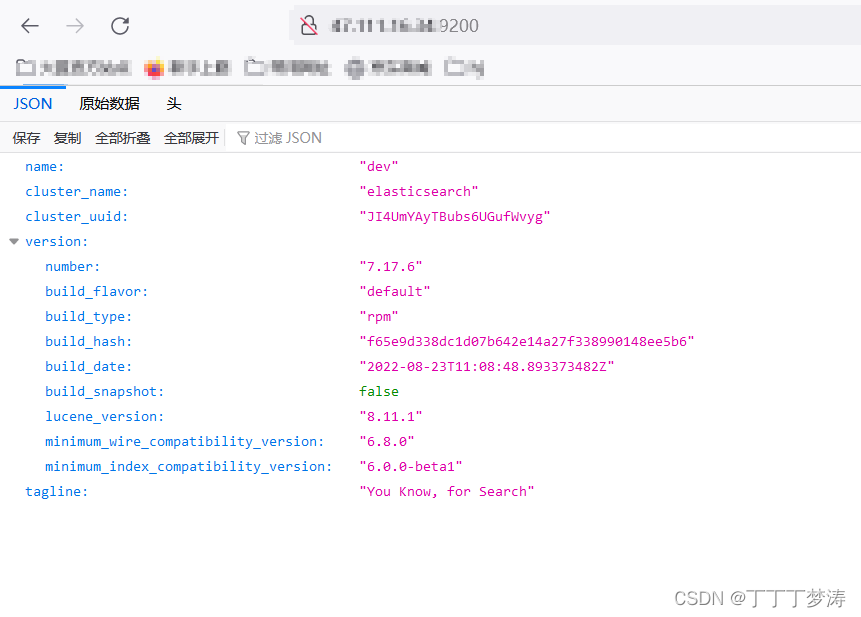The image size is (861, 617).
Task: Switch to the 原始数据 tab
Action: pos(109,104)
